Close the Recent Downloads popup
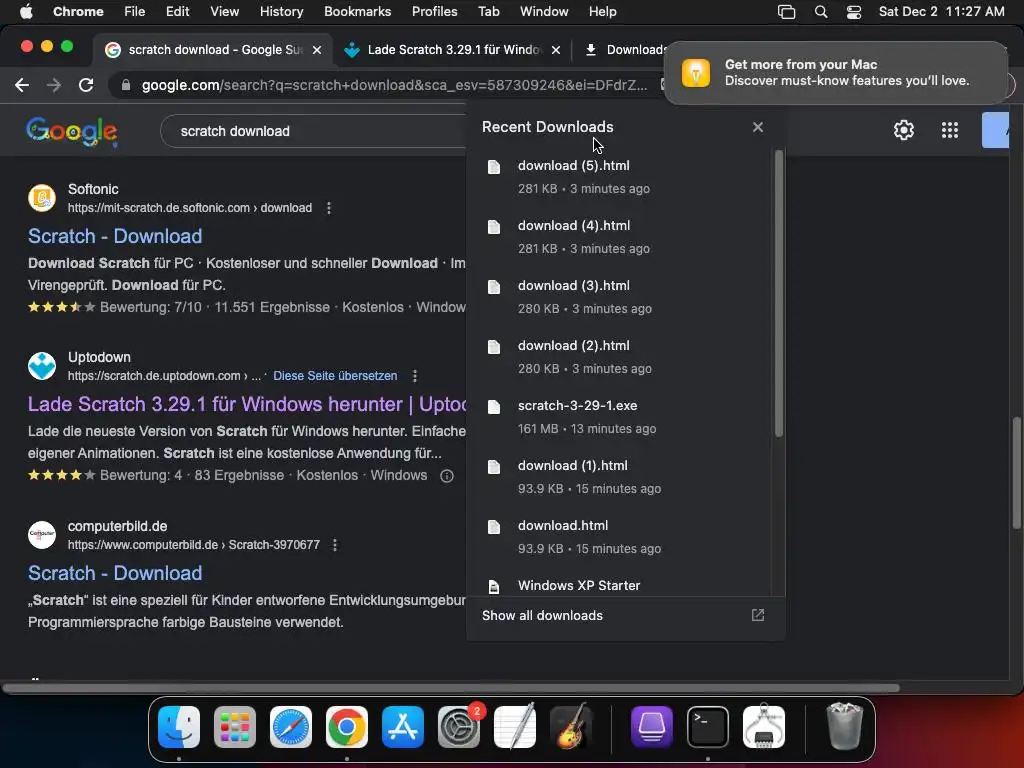 click(x=758, y=127)
